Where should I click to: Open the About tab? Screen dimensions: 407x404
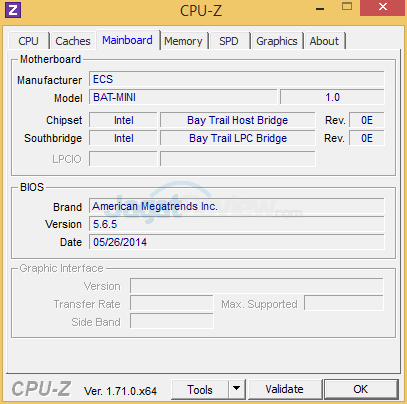point(324,41)
